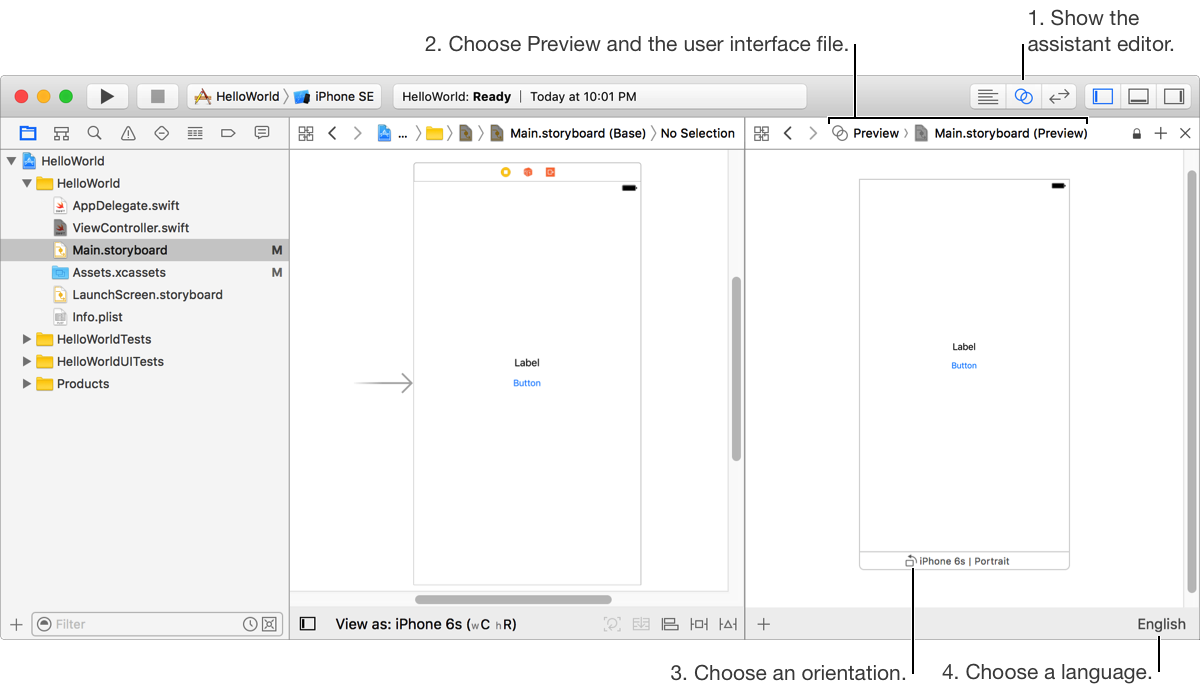
Task: Show the standard editor
Action: click(x=988, y=96)
